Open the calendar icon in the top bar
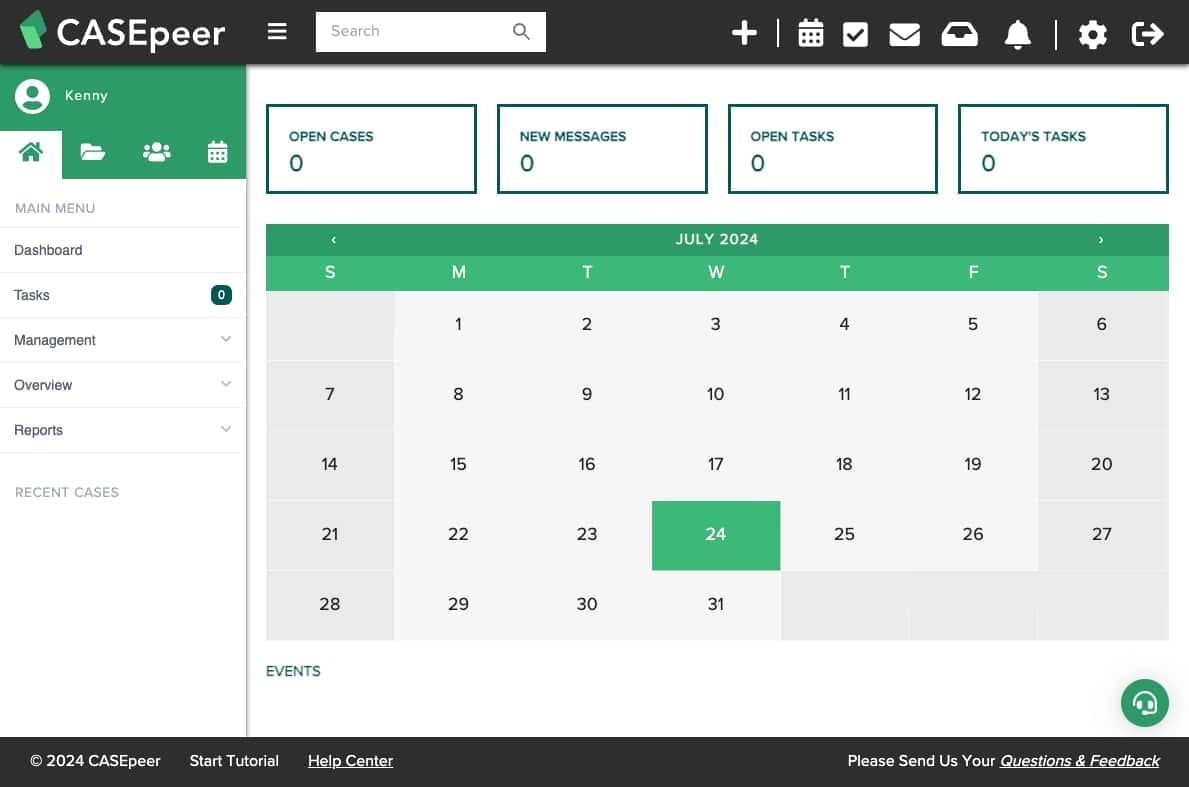Viewport: 1189px width, 787px height. tap(810, 33)
